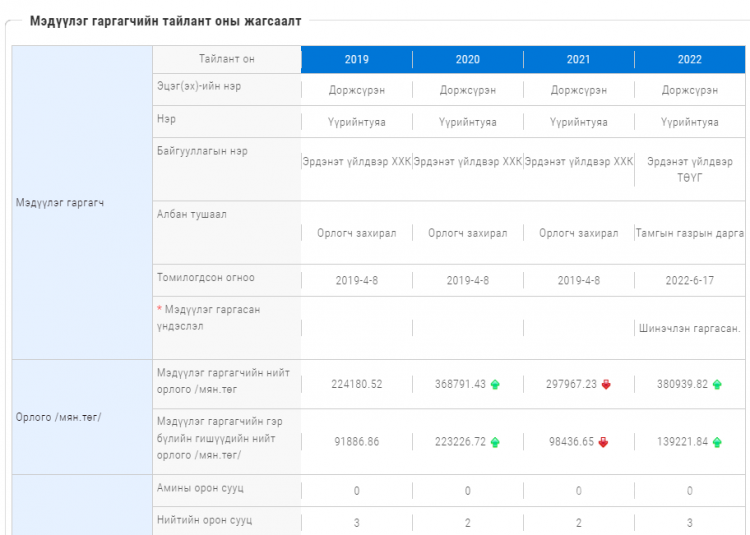Viewport: 750px width, 535px height.
Task: Select the 2020 year column header
Action: coord(468,59)
